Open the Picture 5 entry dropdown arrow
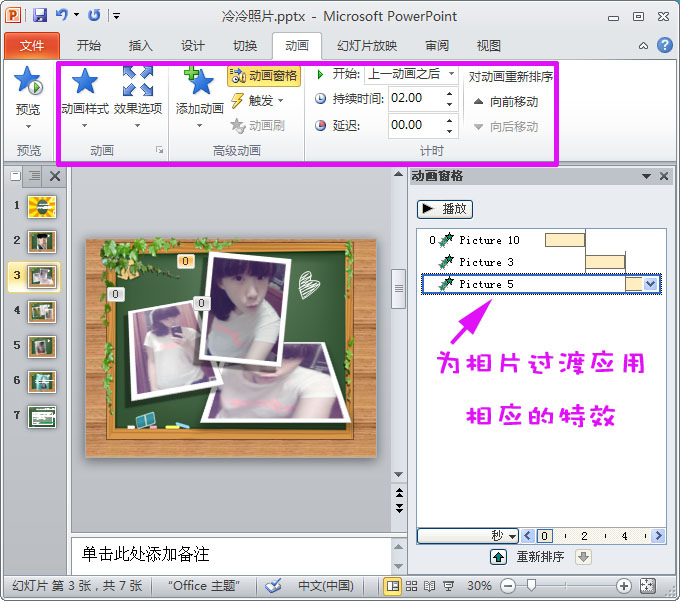680x601 pixels. (651, 284)
